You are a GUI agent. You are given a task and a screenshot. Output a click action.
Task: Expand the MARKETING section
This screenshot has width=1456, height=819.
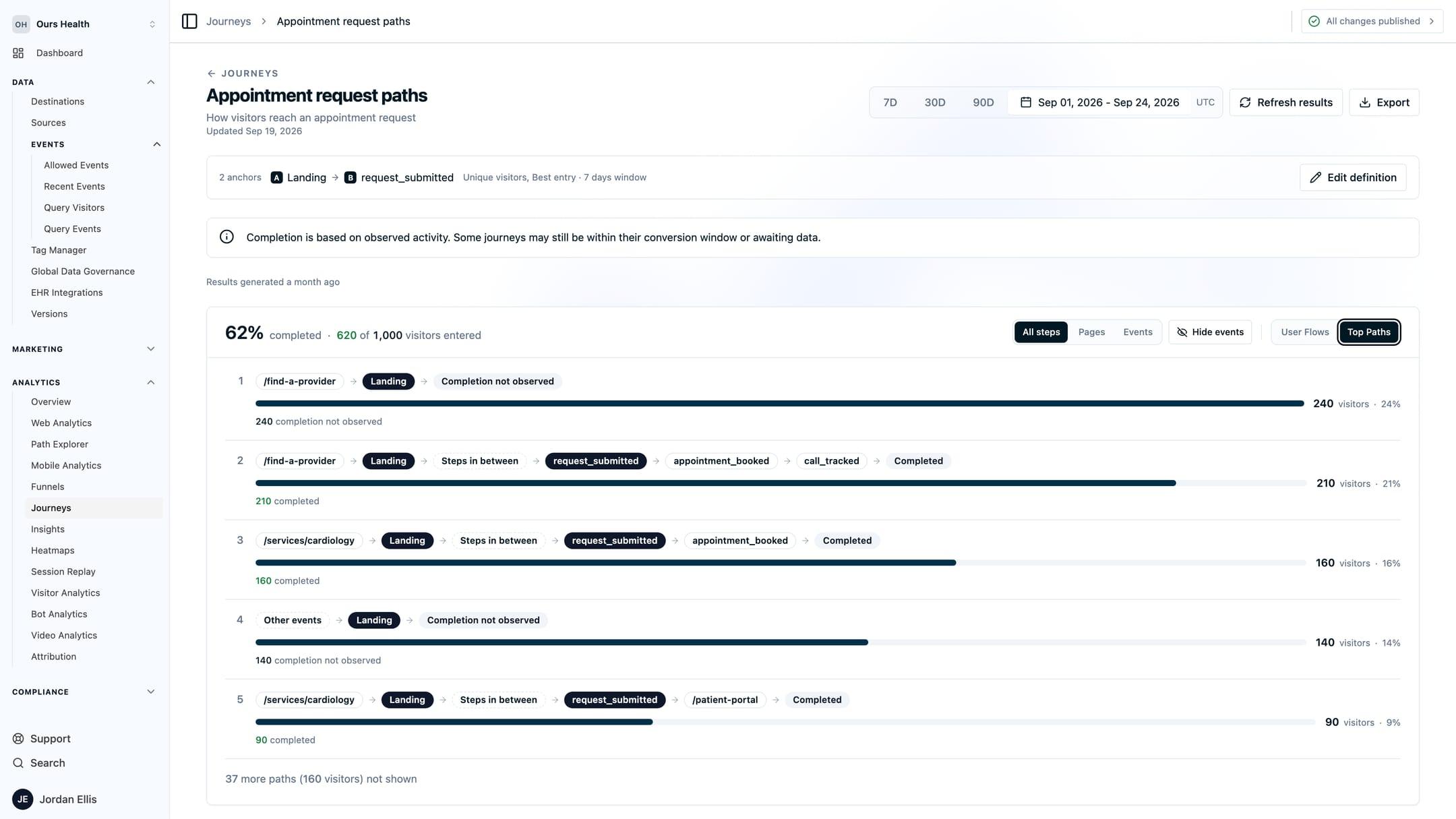point(151,349)
